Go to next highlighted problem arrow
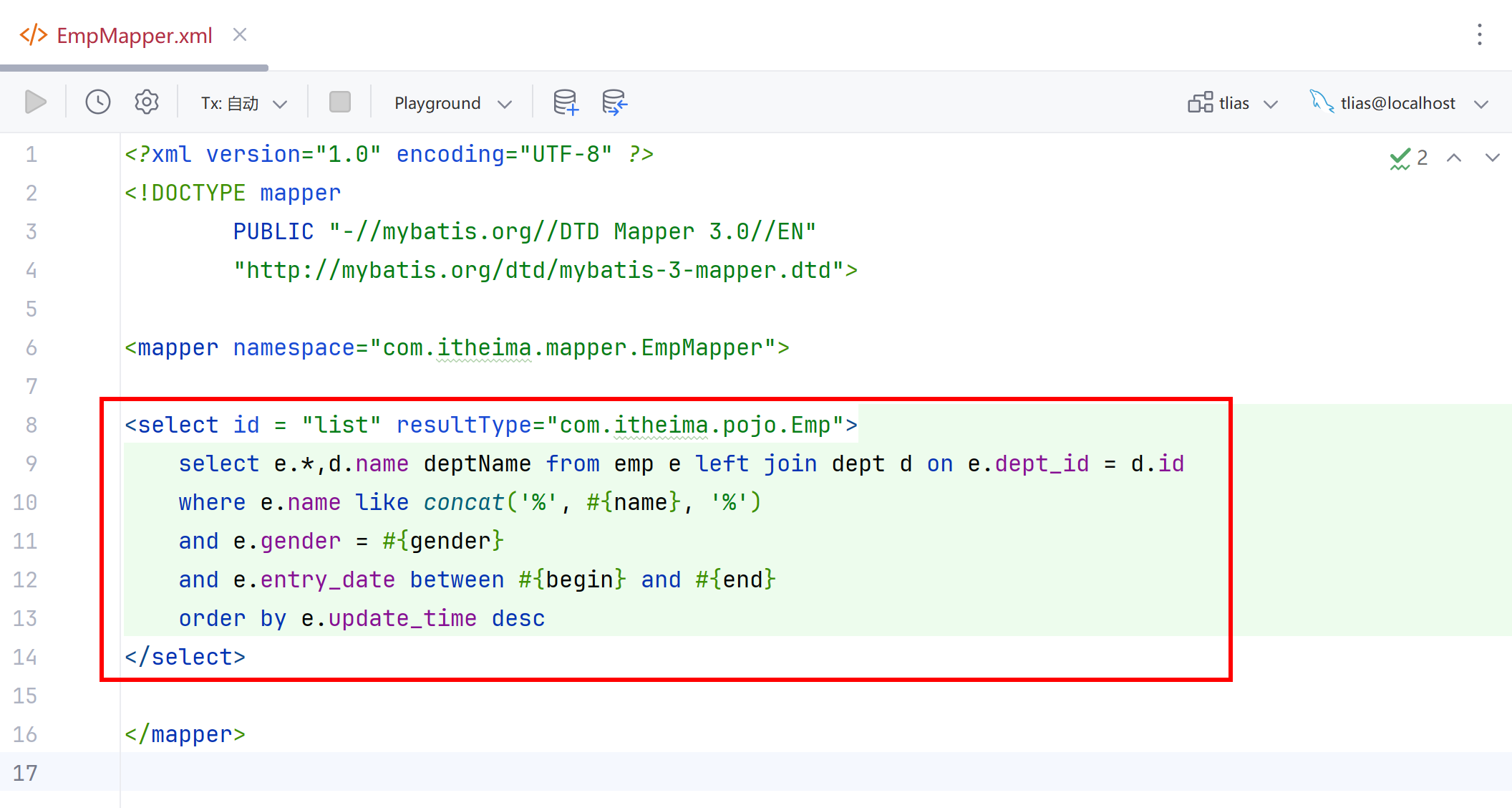Viewport: 1512px width, 808px height. (1493, 158)
